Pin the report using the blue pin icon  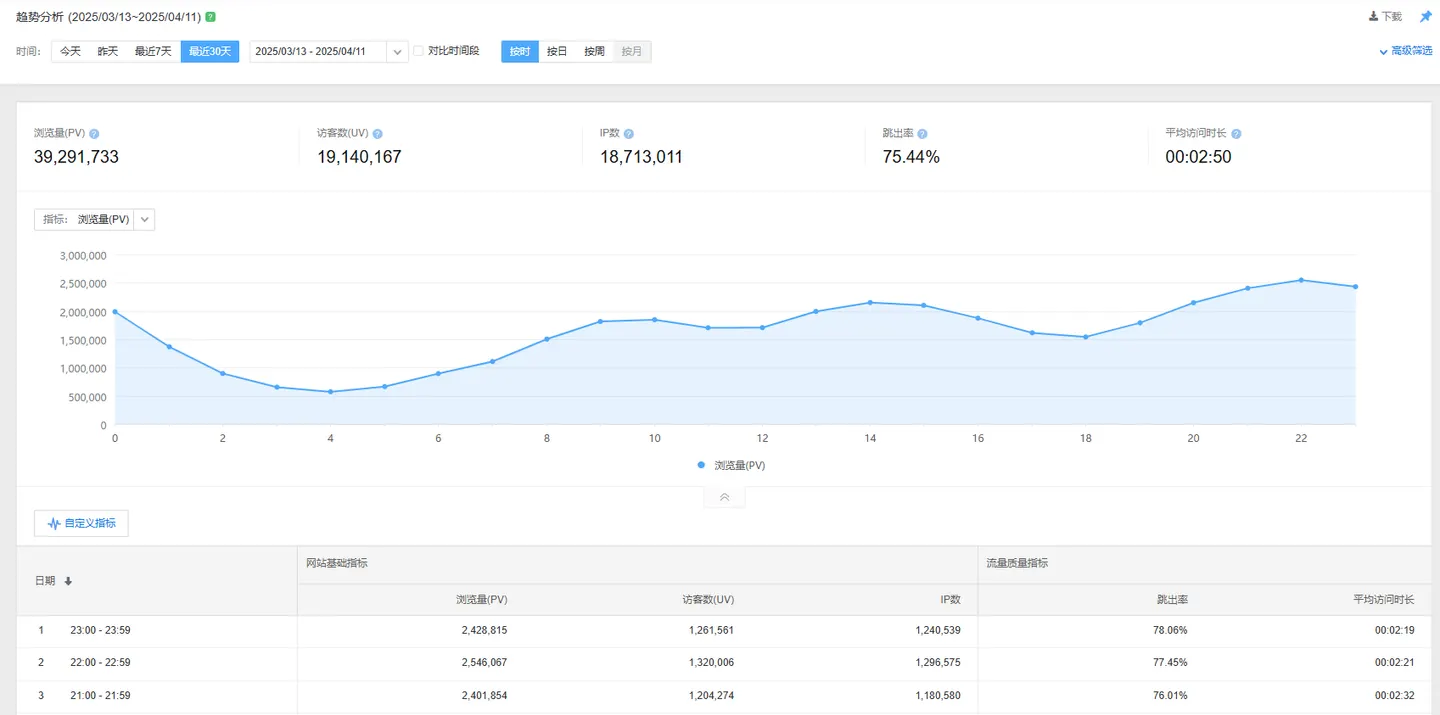1426,17
